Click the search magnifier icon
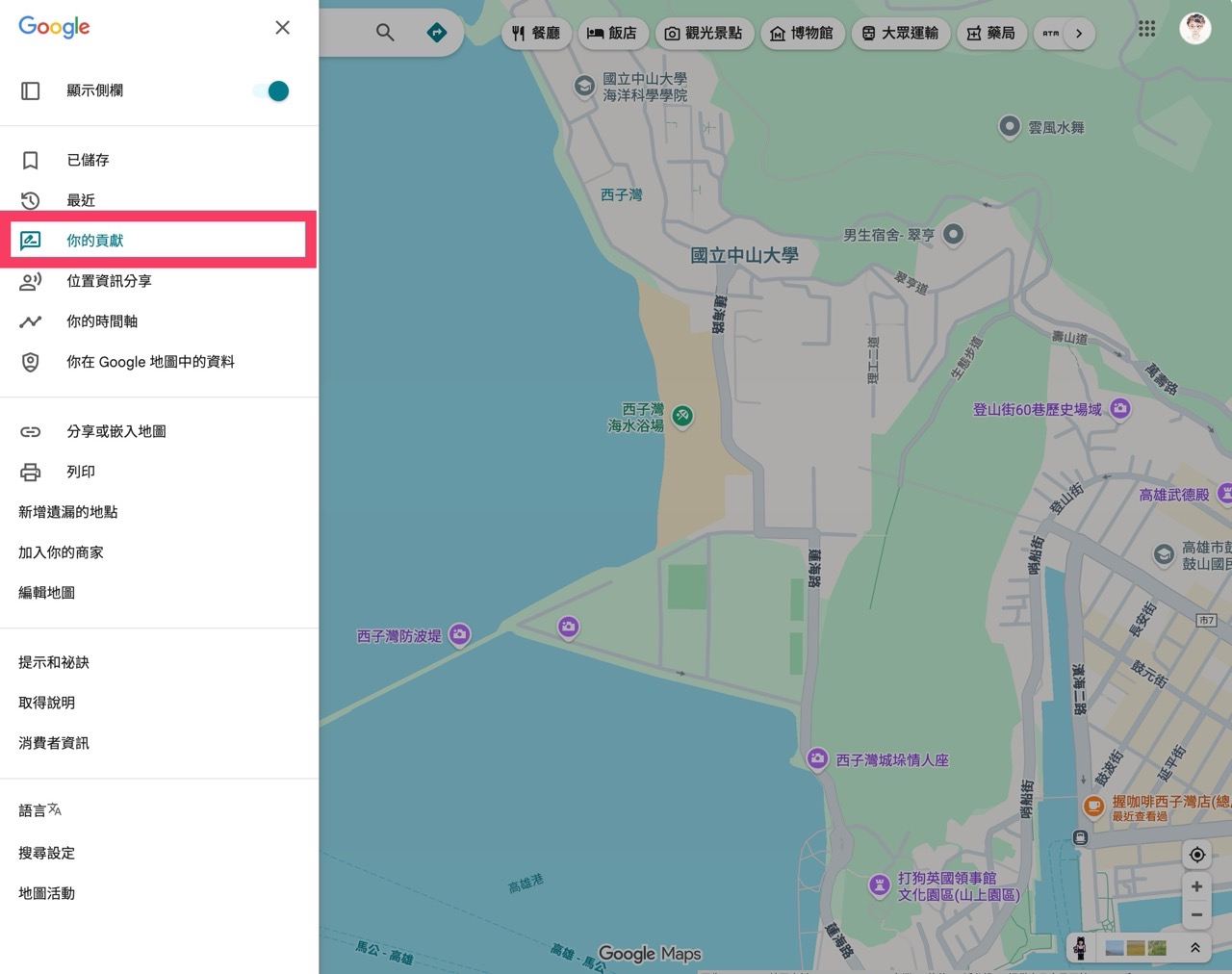 (385, 32)
